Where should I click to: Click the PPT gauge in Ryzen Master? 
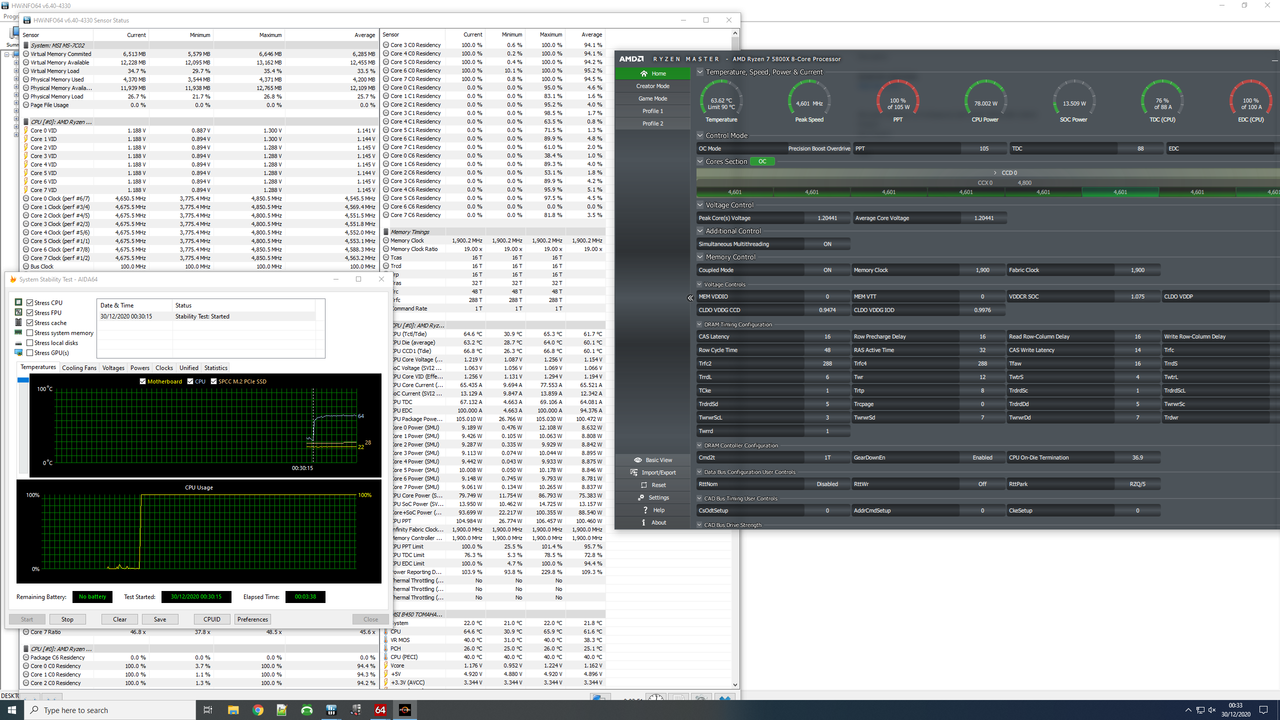tap(897, 103)
